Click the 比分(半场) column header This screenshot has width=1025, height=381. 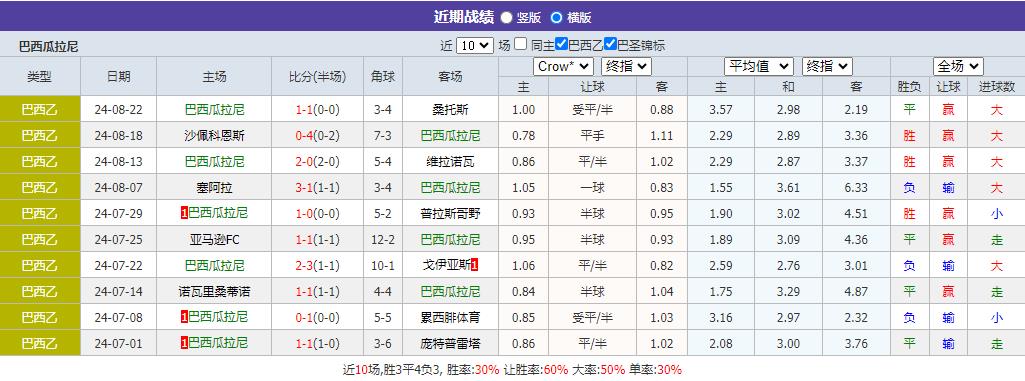click(x=318, y=76)
